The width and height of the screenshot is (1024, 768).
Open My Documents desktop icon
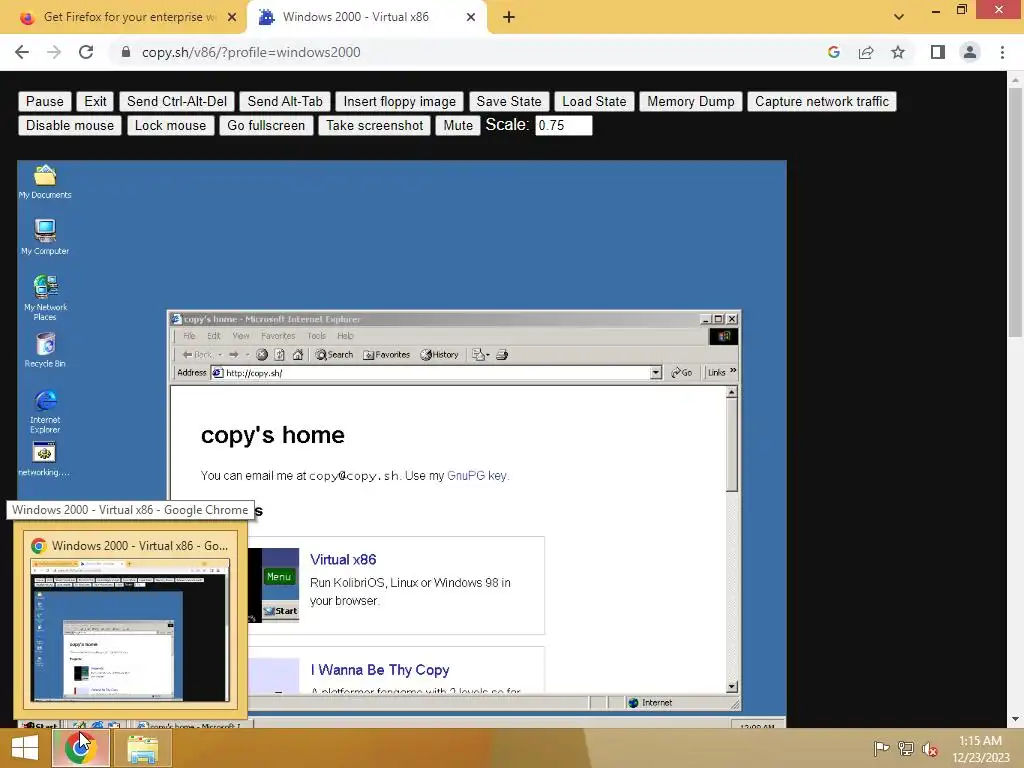point(44,182)
